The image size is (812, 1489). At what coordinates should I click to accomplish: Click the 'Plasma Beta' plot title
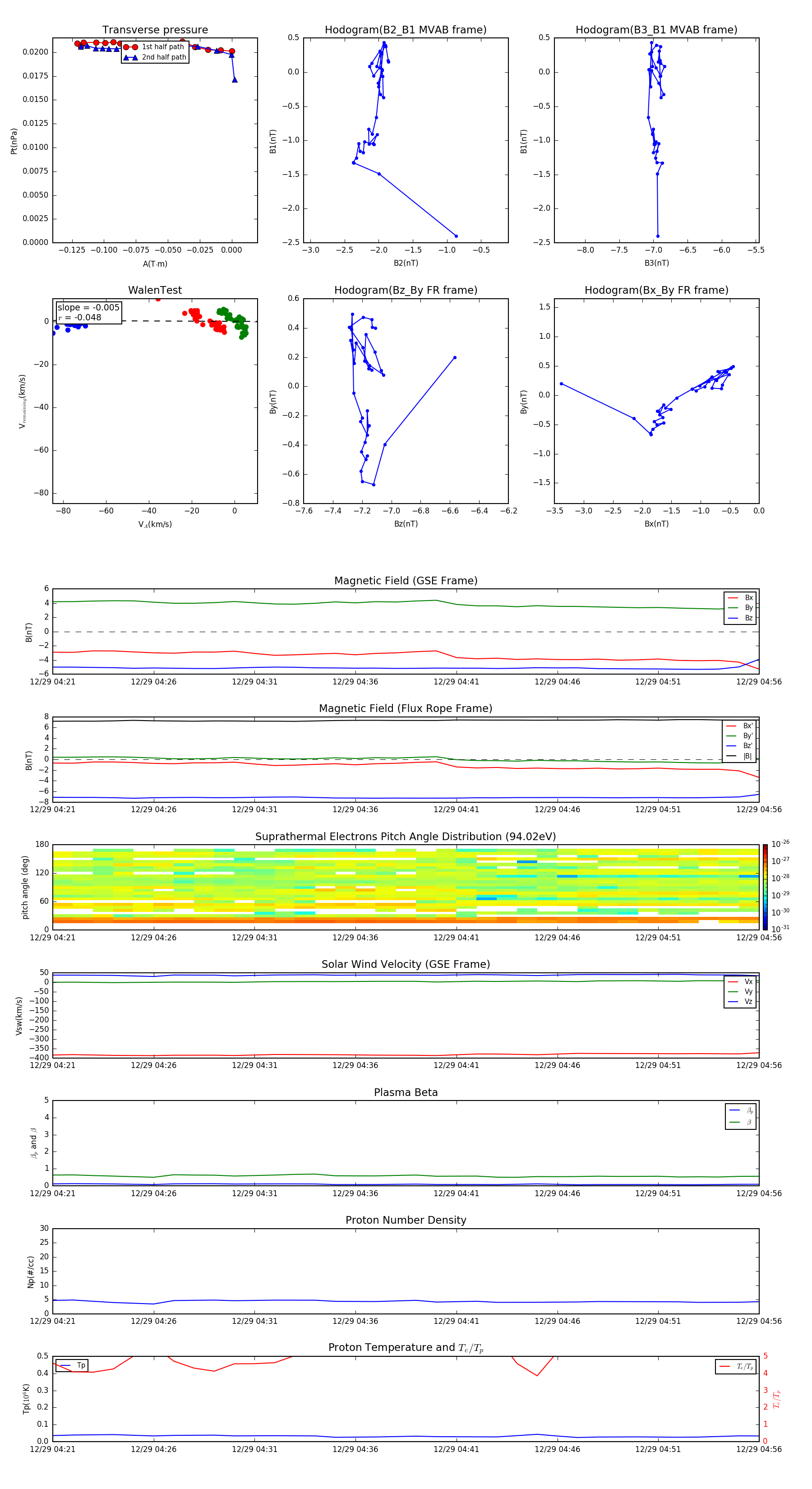(406, 1092)
